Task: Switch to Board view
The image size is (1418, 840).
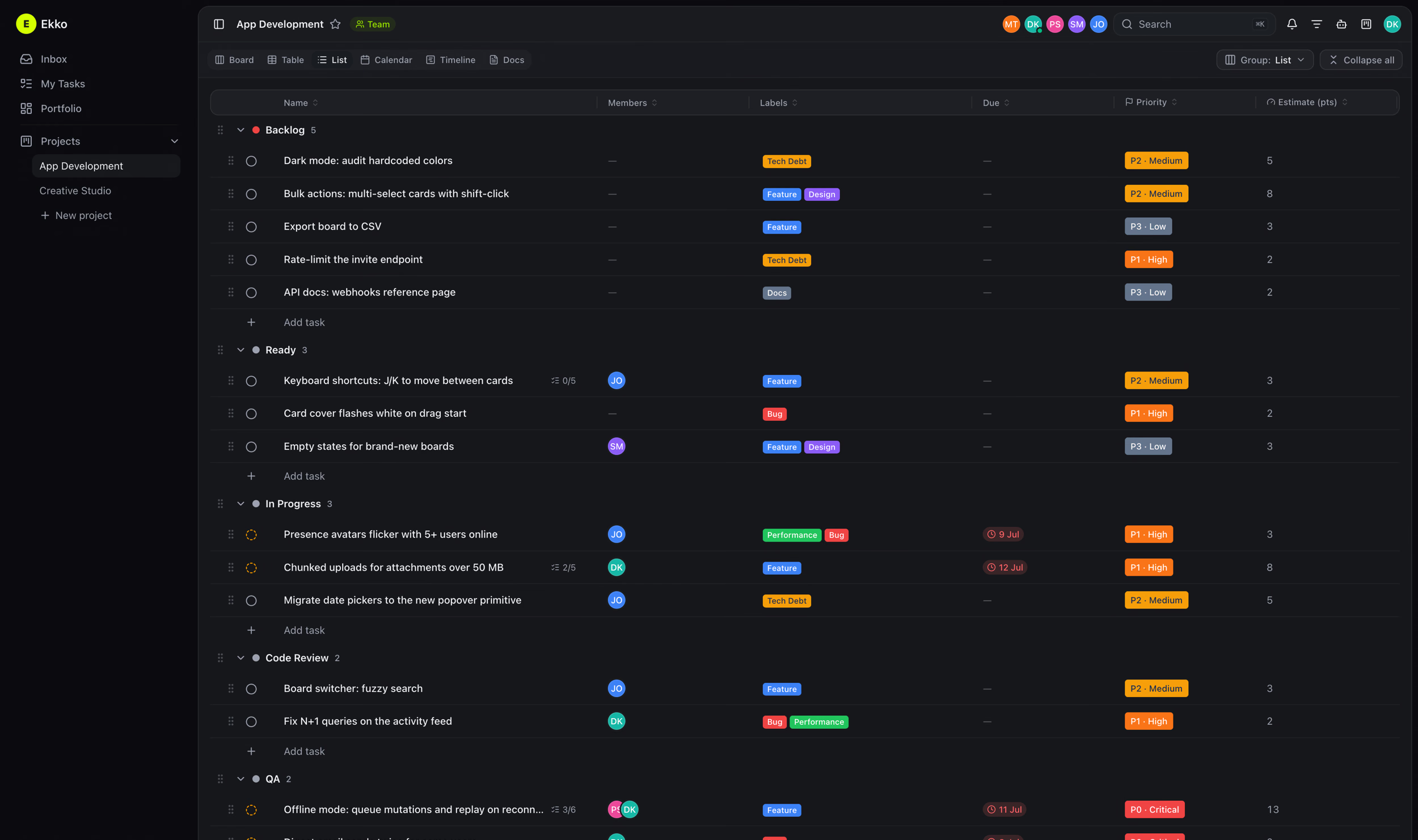Action: [x=234, y=60]
